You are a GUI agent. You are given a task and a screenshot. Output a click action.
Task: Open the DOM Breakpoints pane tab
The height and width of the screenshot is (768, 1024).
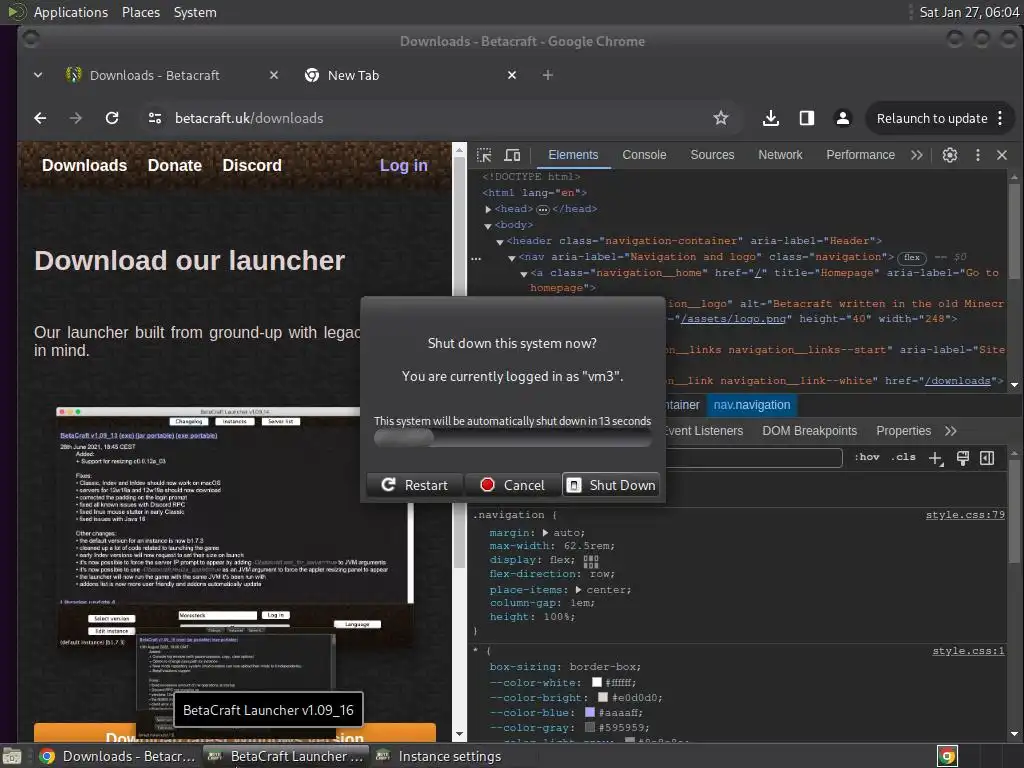(809, 431)
